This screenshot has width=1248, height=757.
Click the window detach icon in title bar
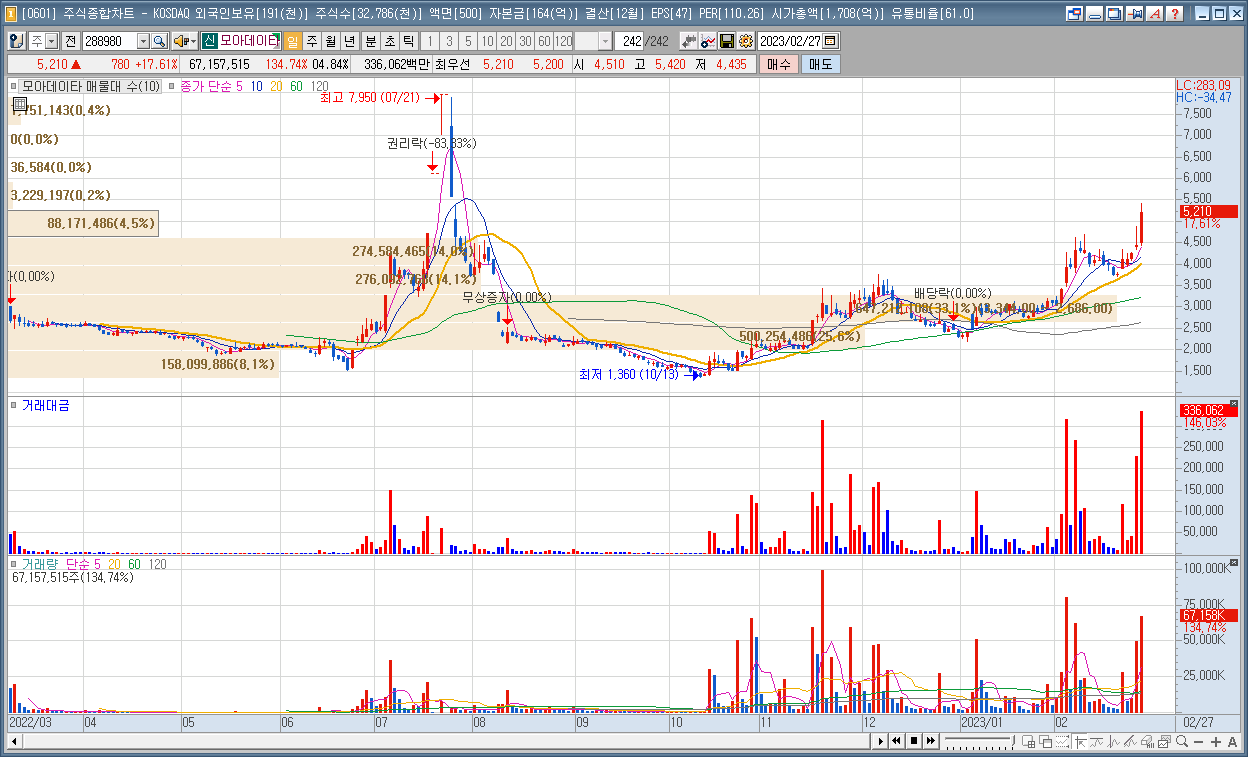click(x=1074, y=14)
